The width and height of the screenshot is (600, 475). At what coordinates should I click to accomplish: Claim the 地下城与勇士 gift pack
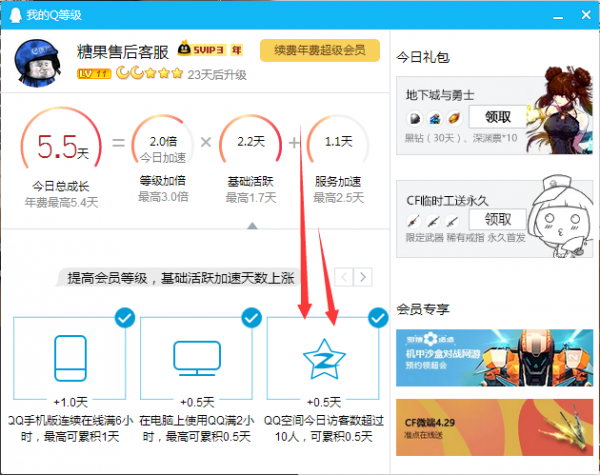pos(498,117)
